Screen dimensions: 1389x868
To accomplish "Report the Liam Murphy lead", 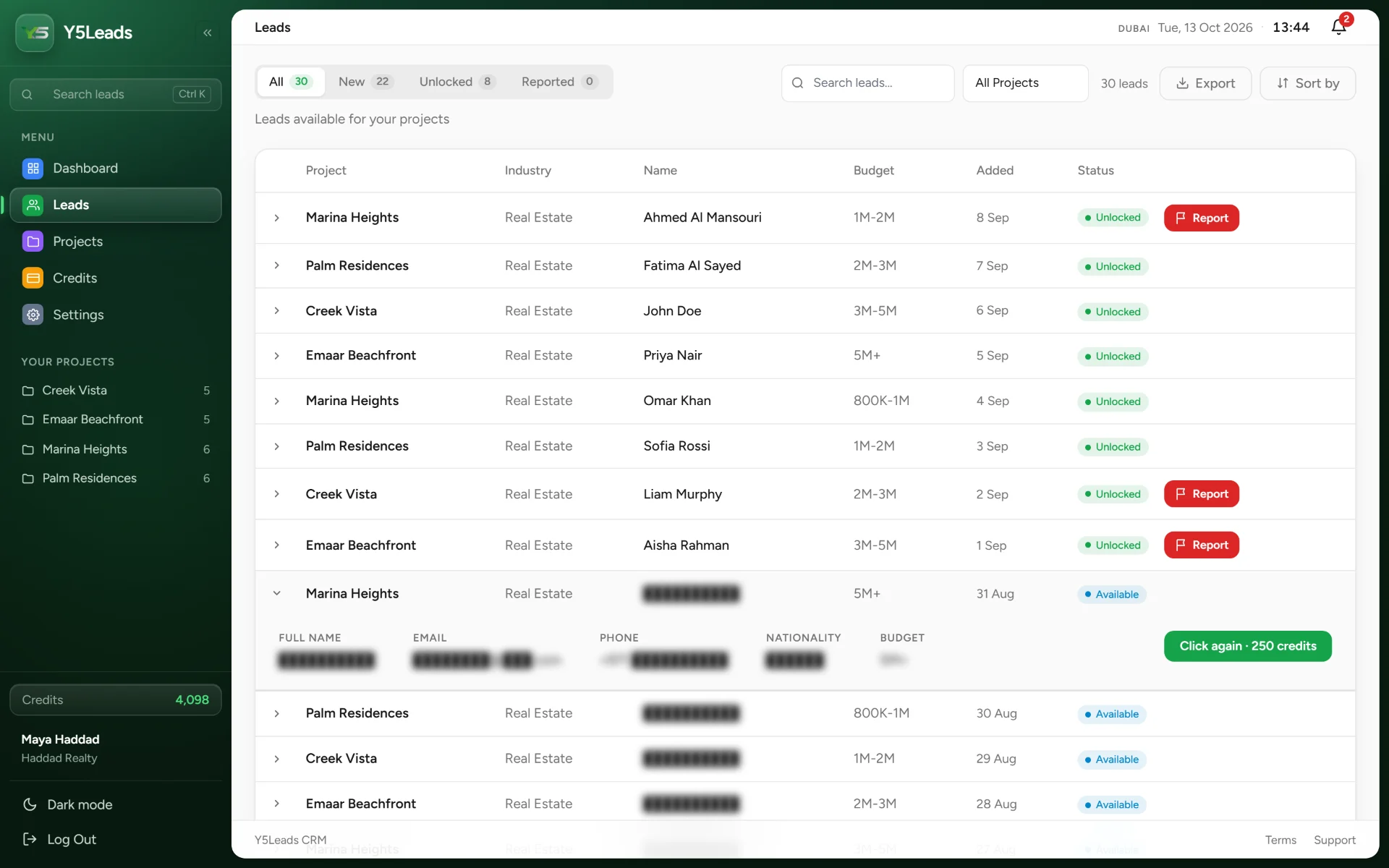I will (x=1201, y=494).
